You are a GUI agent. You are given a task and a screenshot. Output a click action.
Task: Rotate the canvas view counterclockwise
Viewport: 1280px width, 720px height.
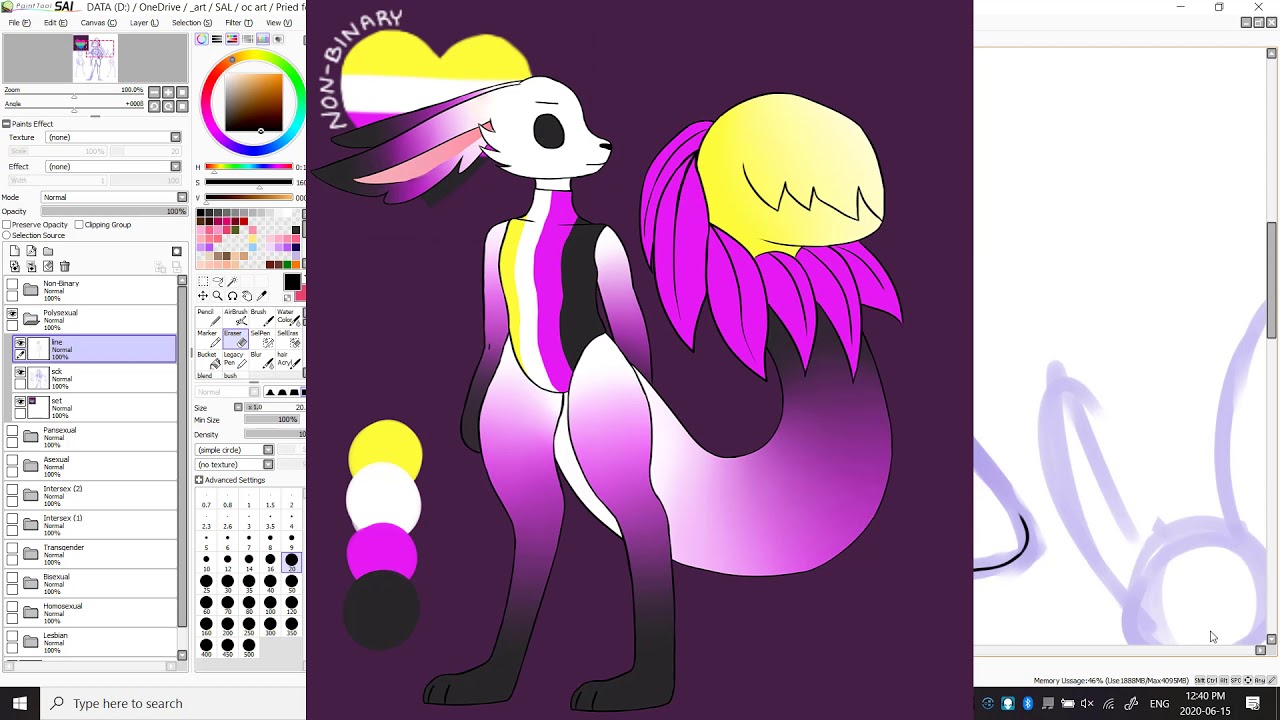pos(154,106)
